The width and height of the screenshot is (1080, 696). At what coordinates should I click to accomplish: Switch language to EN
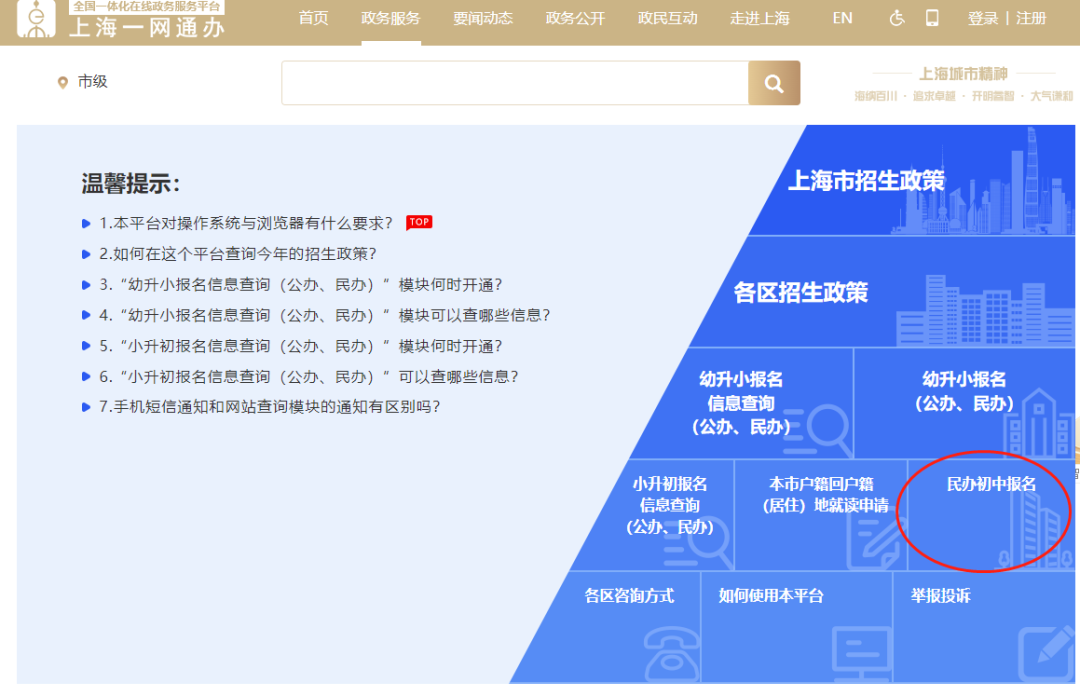point(842,19)
